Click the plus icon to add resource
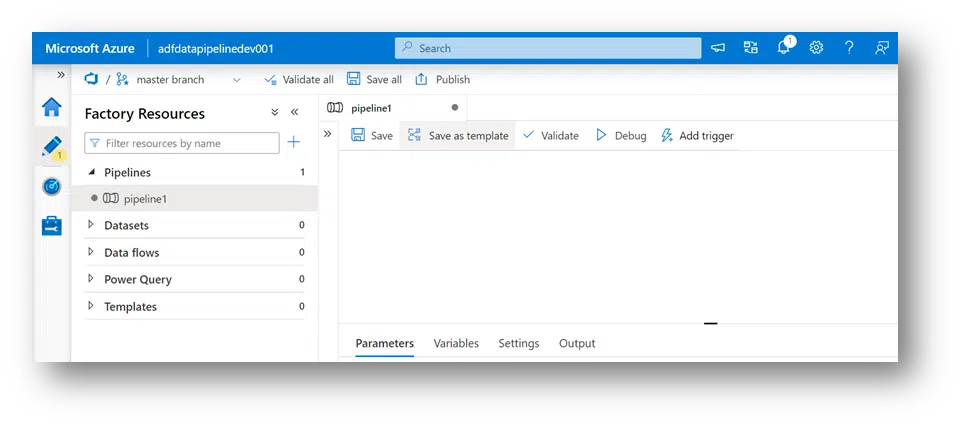This screenshot has width=963, height=427. pos(294,143)
